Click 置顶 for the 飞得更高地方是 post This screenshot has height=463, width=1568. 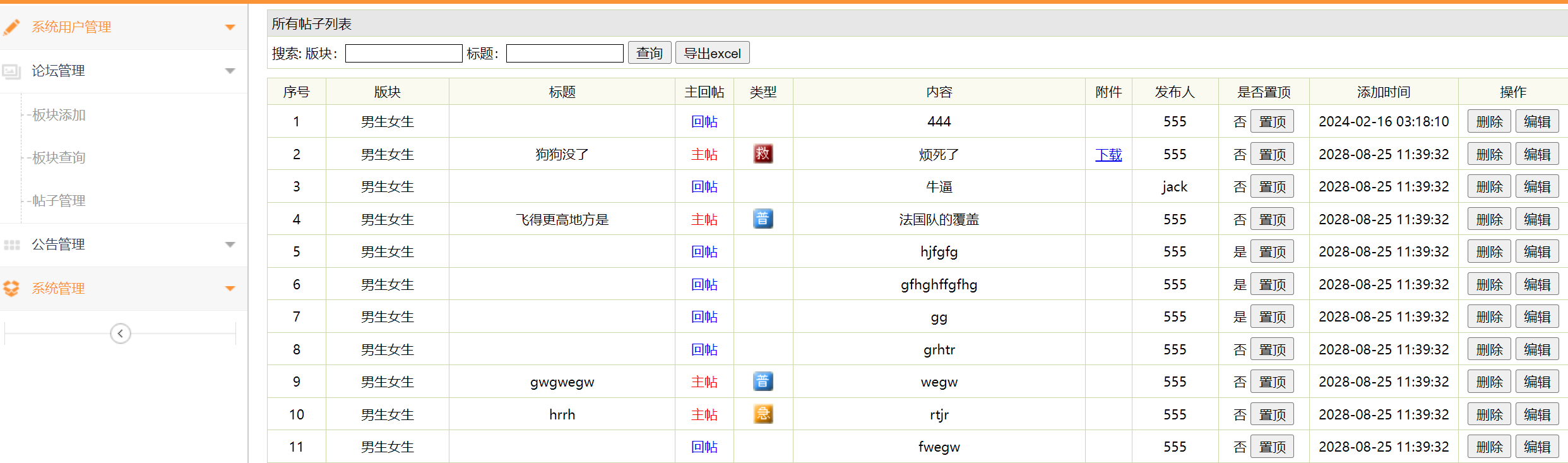[1272, 219]
